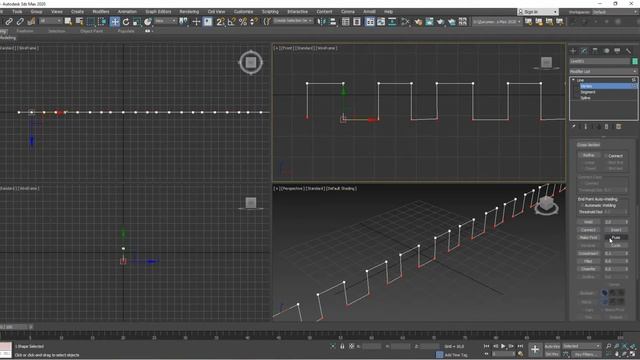Click Edit Named Selection Sets icon
Image resolution: width=640 pixels, height=360 pixels.
[267, 22]
